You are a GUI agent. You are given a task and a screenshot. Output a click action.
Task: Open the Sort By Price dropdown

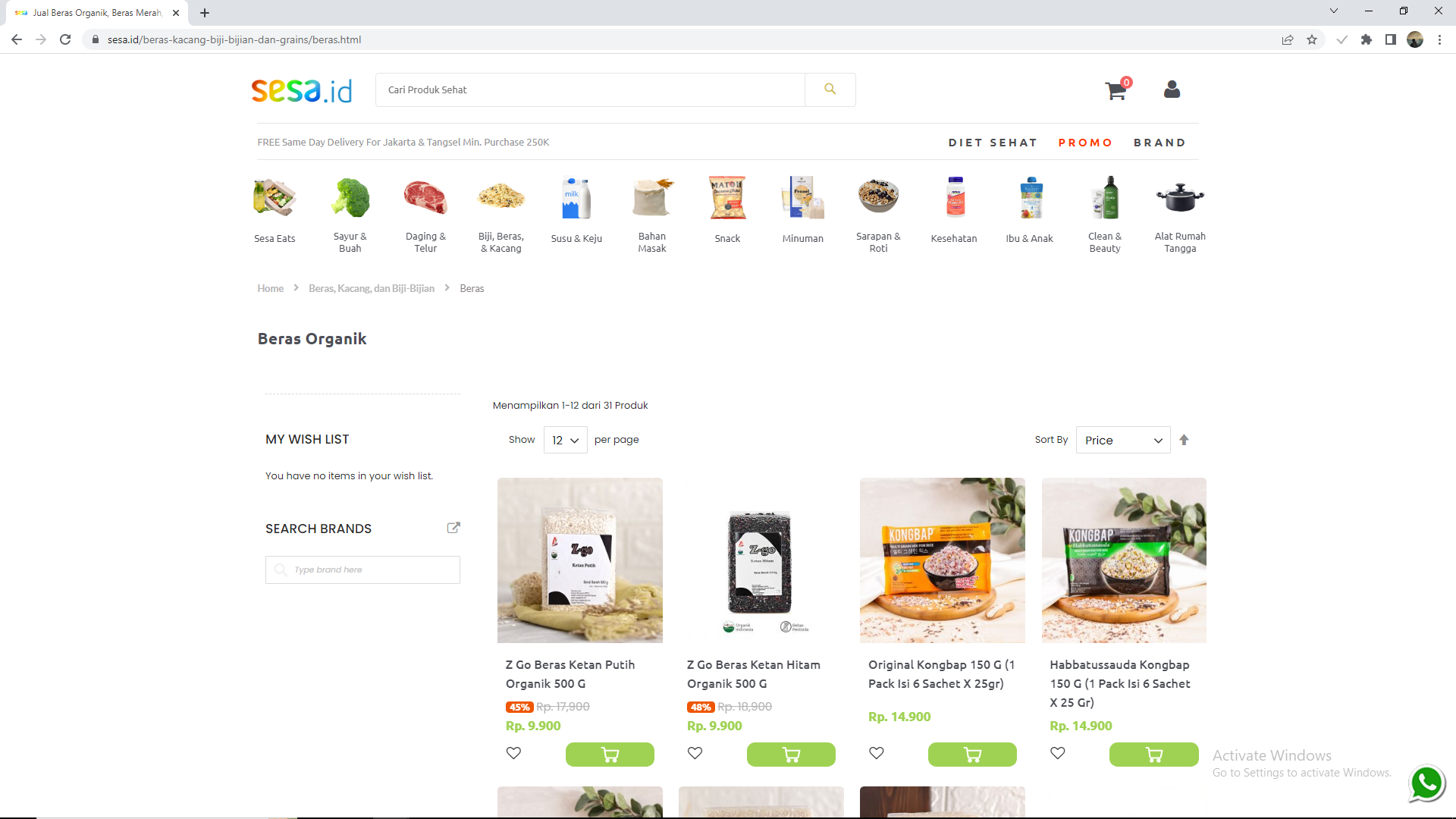tap(1123, 440)
